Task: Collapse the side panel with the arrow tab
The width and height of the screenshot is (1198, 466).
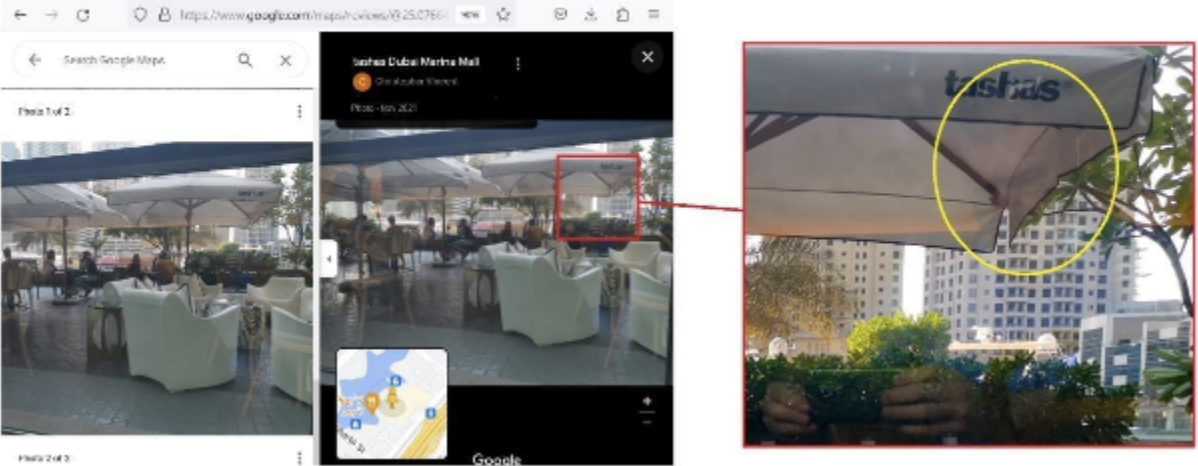Action: 329,259
